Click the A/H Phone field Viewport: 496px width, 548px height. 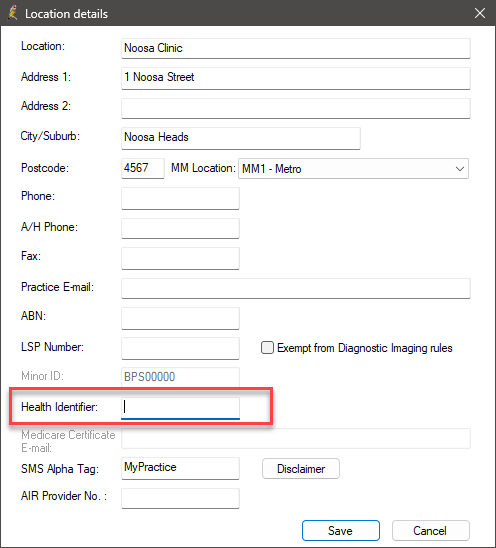click(180, 228)
